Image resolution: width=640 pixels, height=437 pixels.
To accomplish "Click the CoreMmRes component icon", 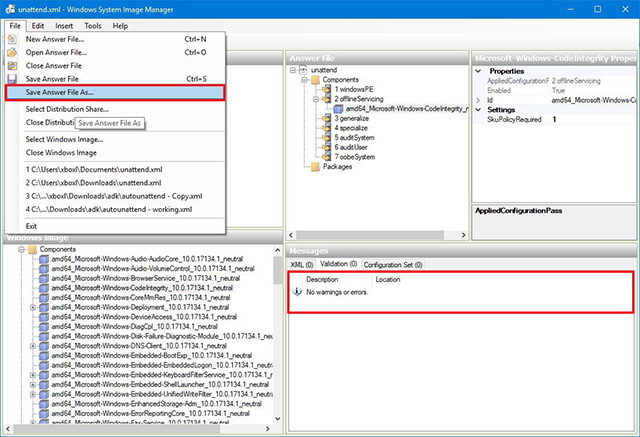I will point(44,297).
